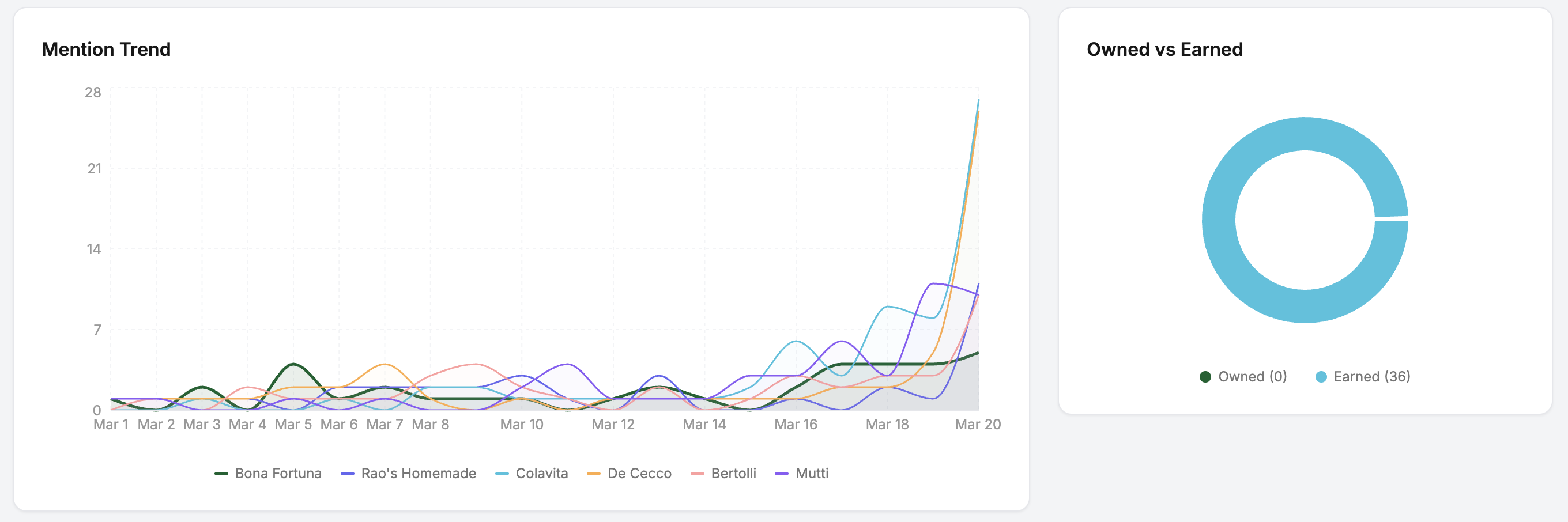
Task: Click the Mar 5 axis label
Action: pos(293,424)
